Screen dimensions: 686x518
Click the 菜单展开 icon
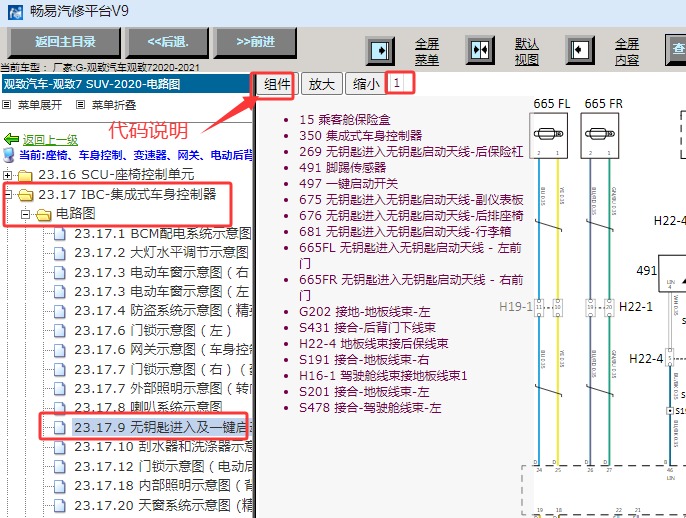click(6, 105)
